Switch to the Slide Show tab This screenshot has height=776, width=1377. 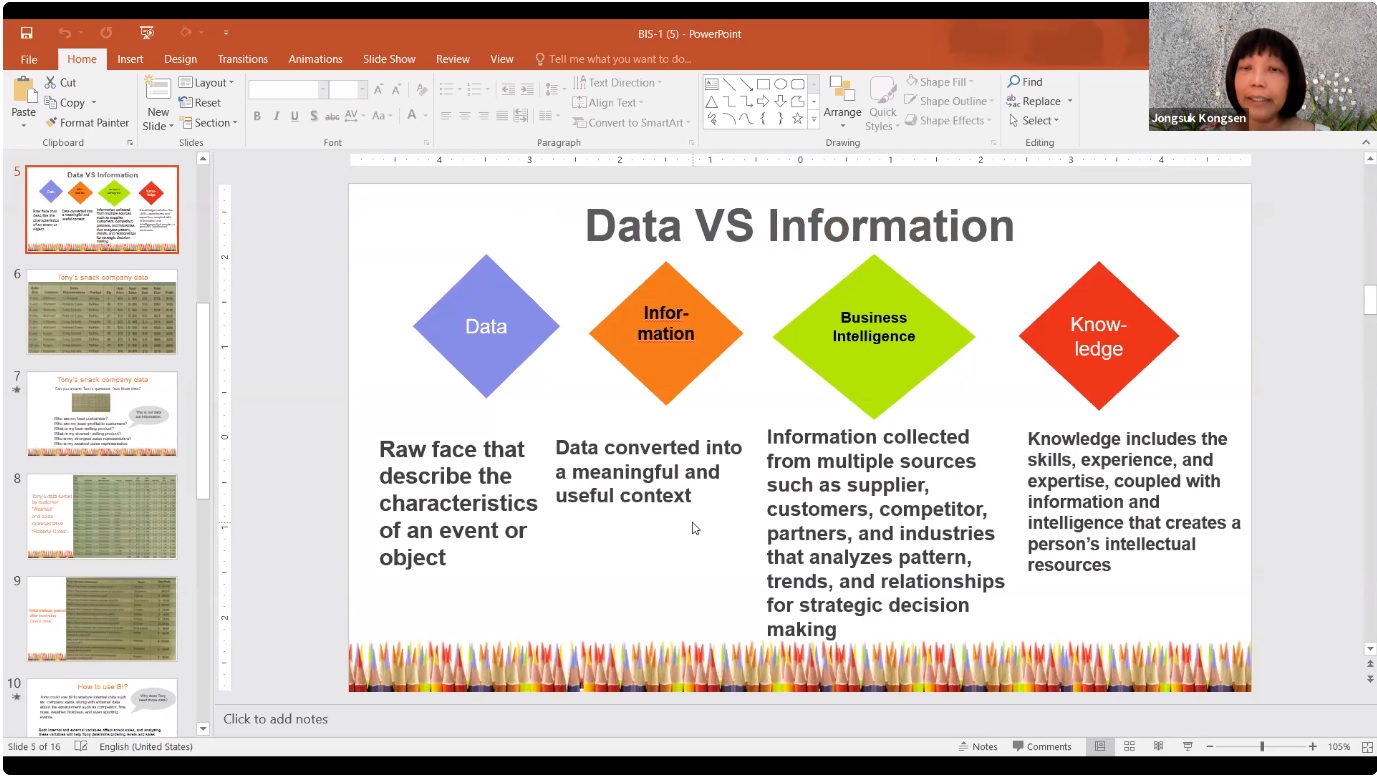pyautogui.click(x=389, y=59)
